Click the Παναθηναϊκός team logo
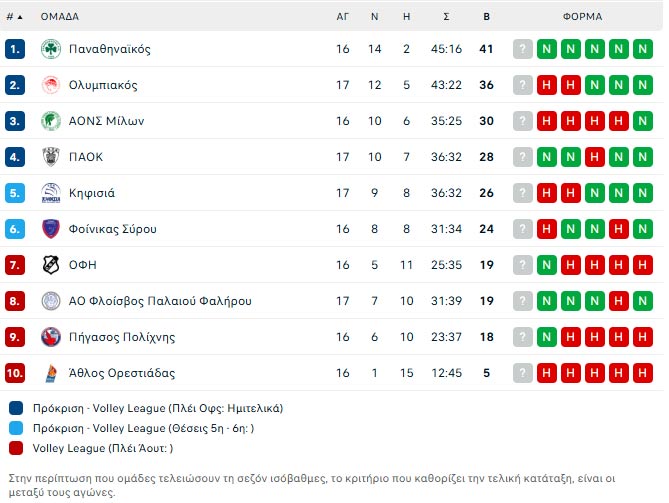 pyautogui.click(x=51, y=49)
